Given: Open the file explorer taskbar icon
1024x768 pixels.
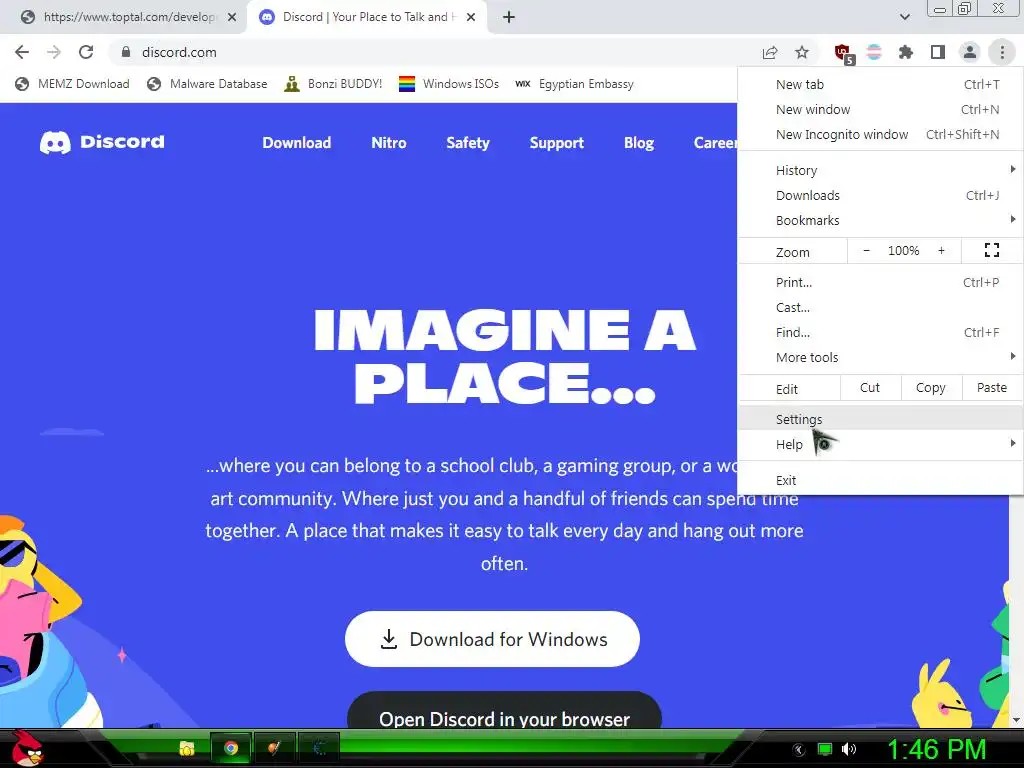Looking at the screenshot, I should [x=187, y=748].
